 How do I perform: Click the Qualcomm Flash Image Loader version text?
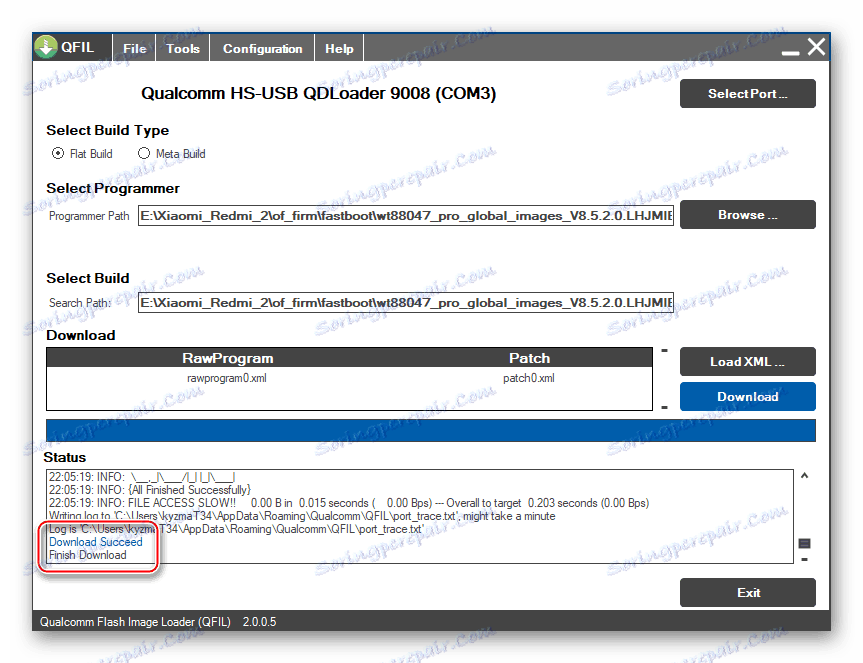click(x=158, y=622)
